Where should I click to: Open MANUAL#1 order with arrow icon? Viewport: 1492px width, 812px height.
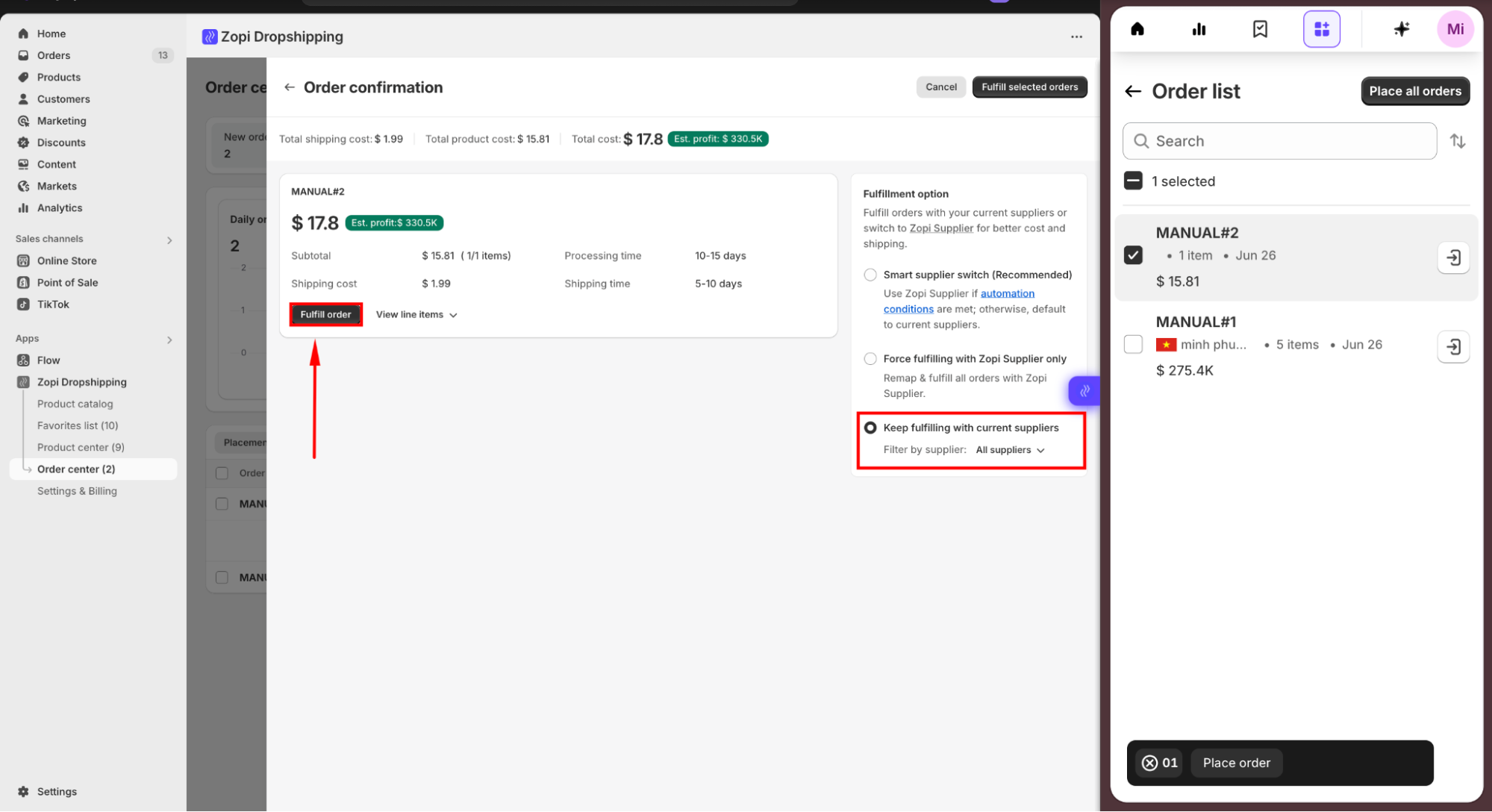coord(1453,346)
